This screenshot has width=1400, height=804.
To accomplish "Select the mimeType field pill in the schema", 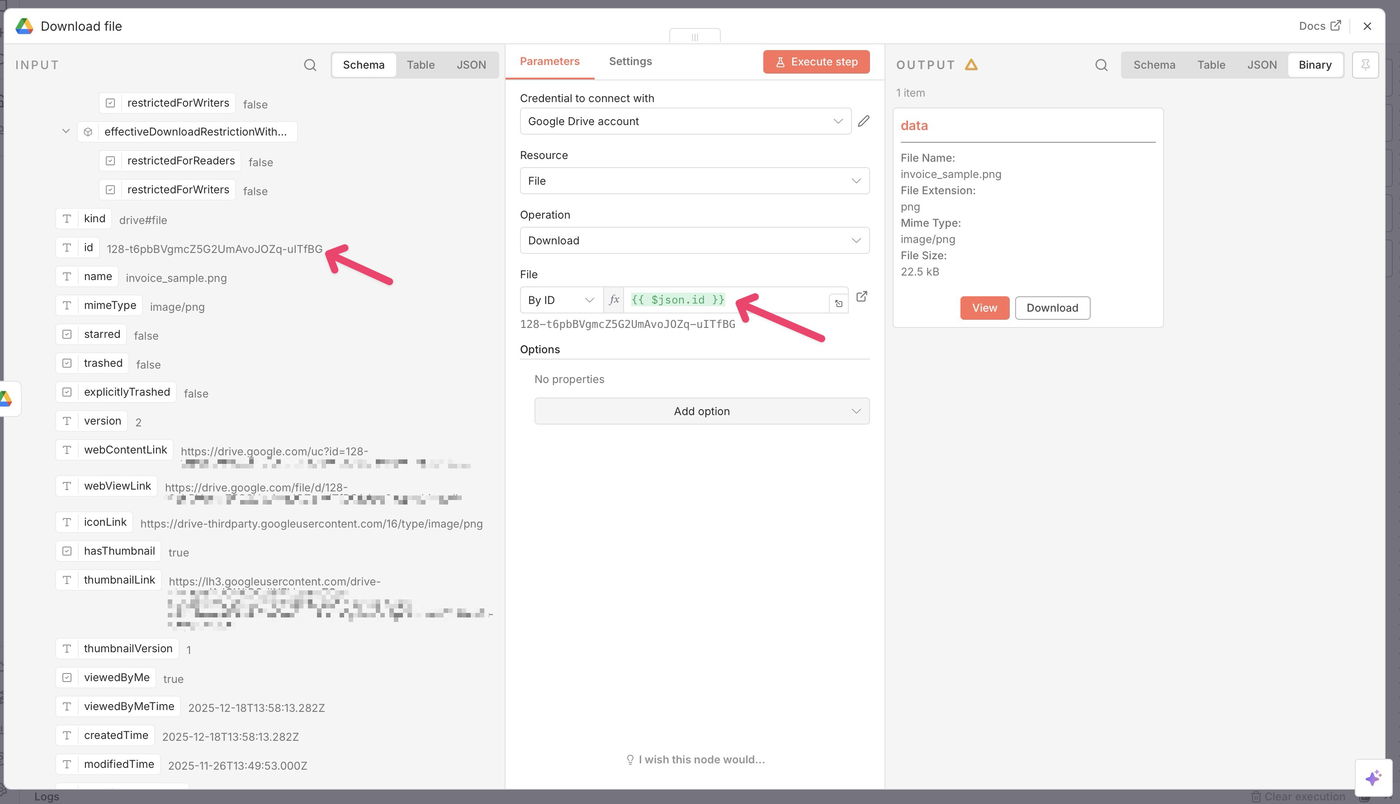I will [x=99, y=306].
